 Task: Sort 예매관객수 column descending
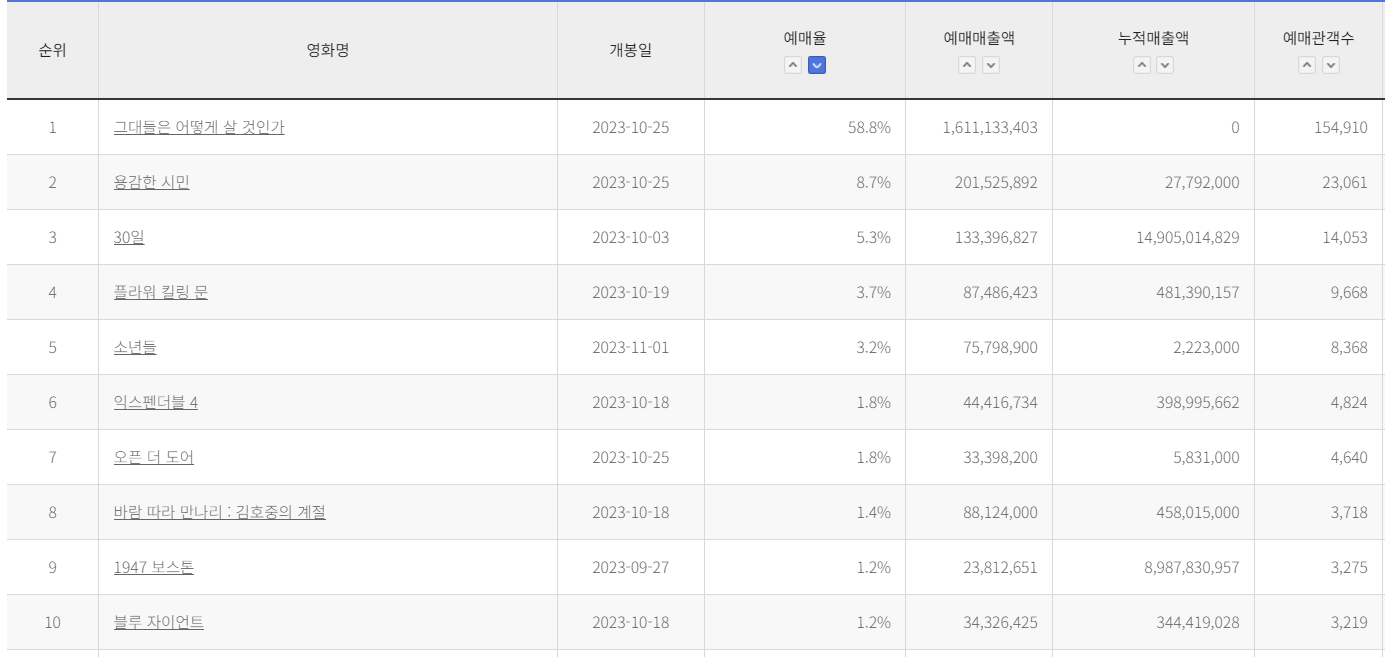(x=1331, y=65)
